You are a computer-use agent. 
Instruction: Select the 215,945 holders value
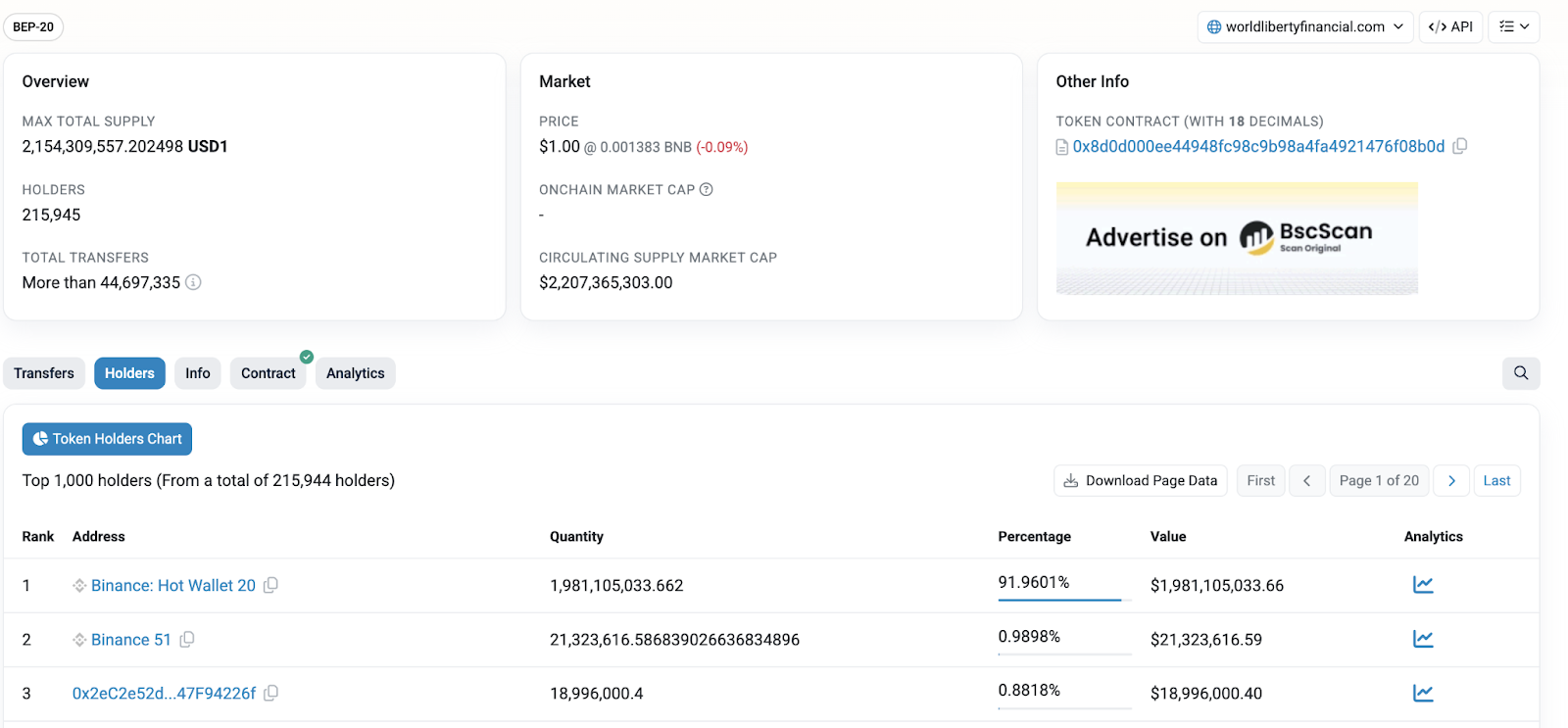point(52,215)
